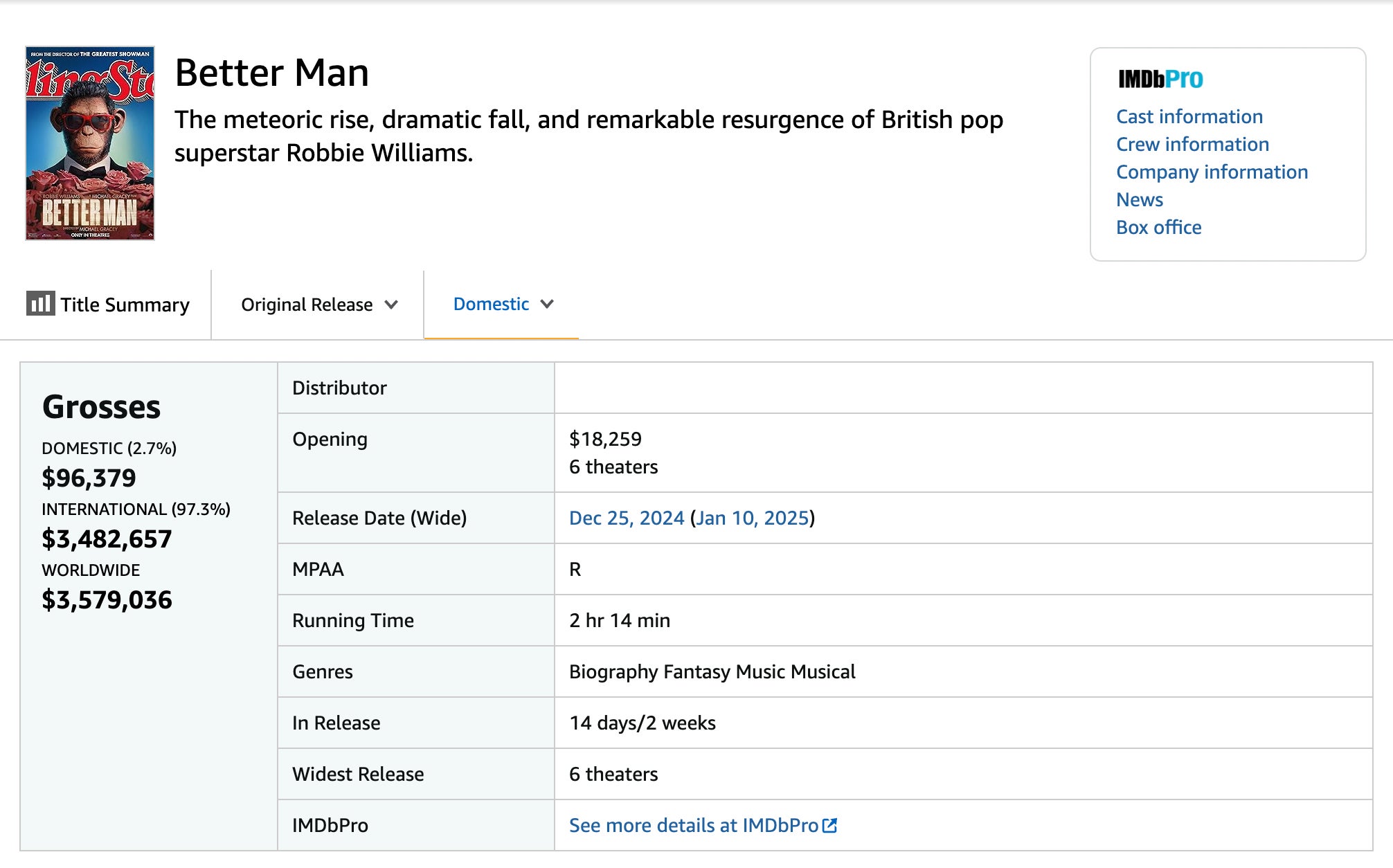Switch to the Domestic tab

coord(491,304)
